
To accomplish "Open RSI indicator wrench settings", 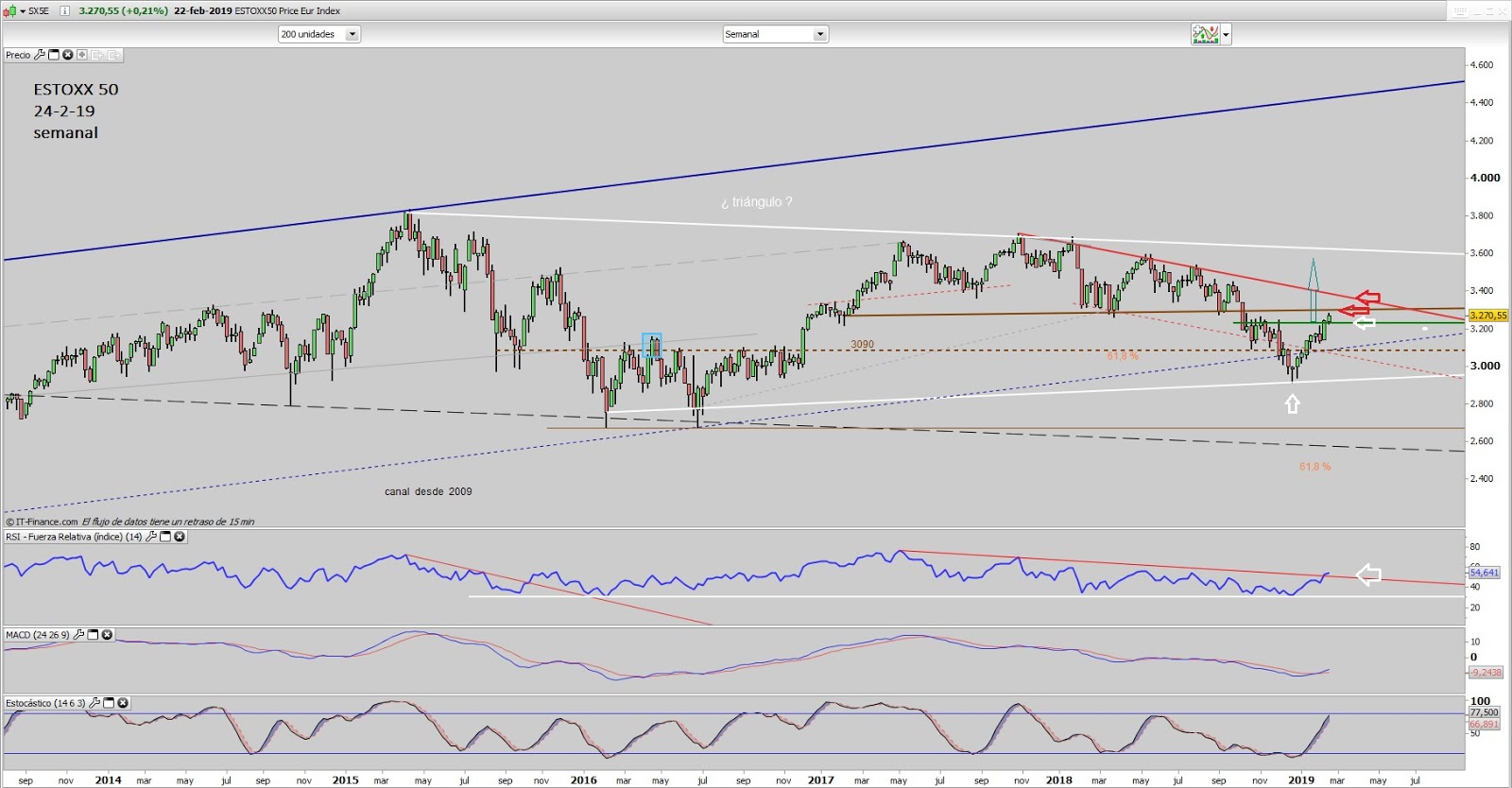I will [x=151, y=537].
